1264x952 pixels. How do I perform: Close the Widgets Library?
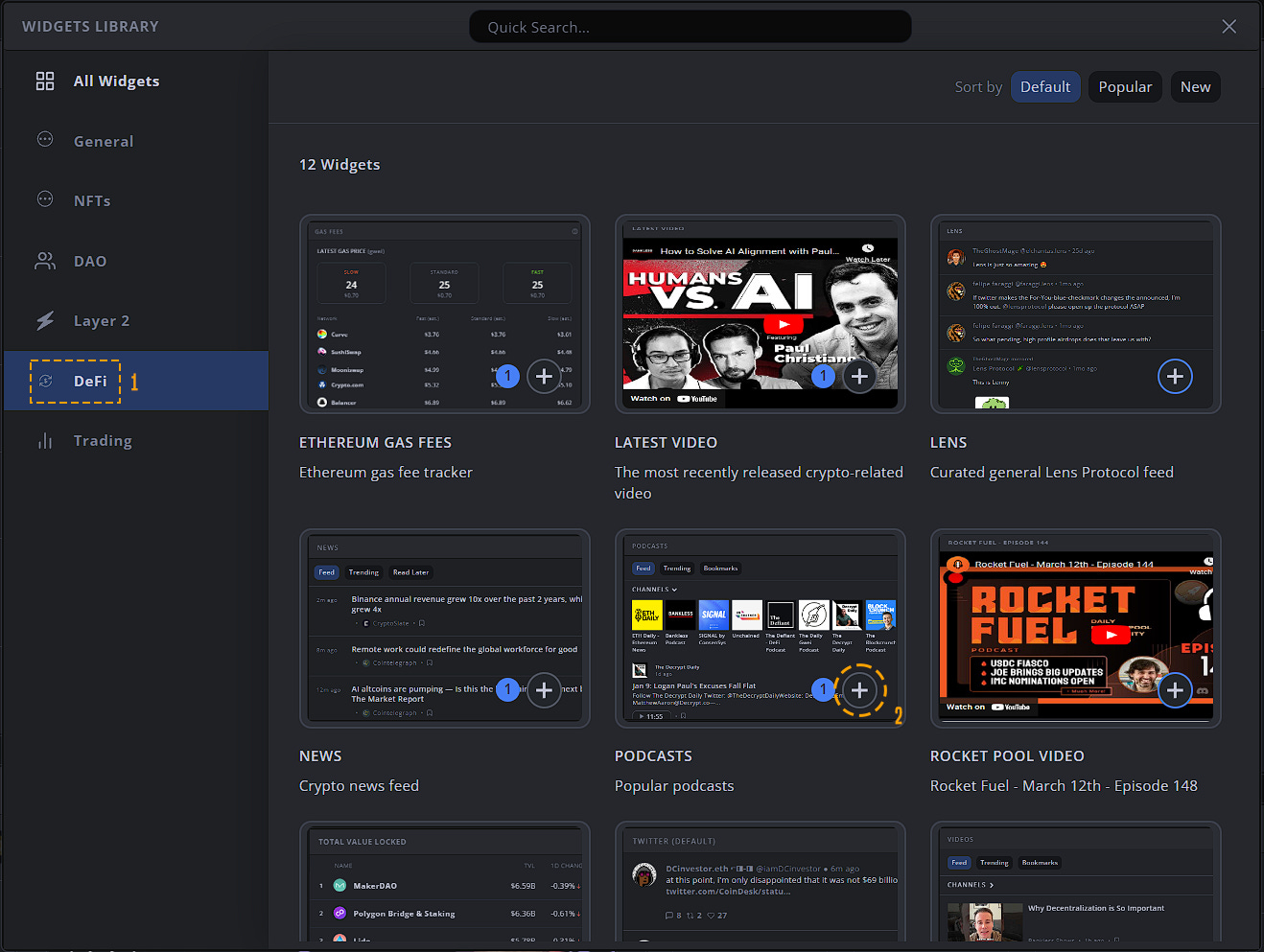click(1229, 27)
